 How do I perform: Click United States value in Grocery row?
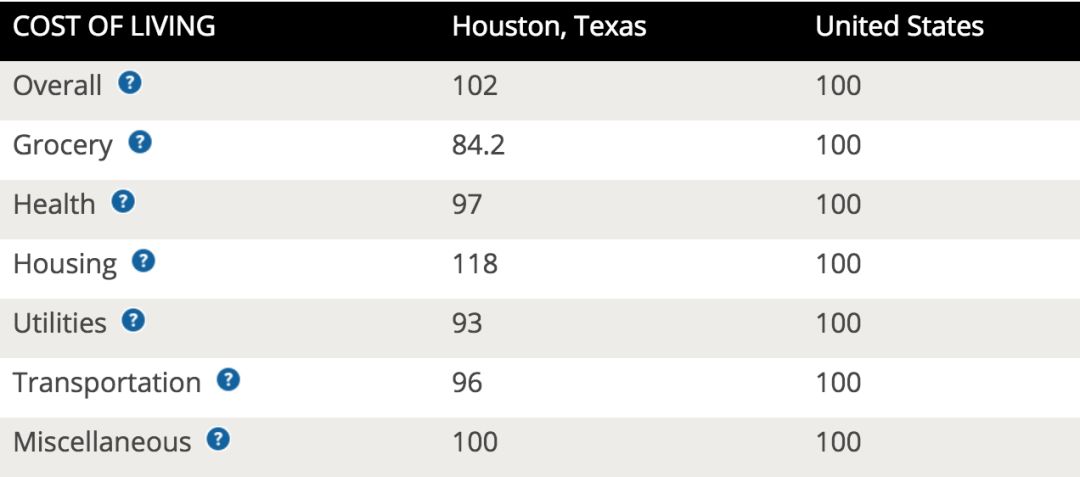coord(838,145)
